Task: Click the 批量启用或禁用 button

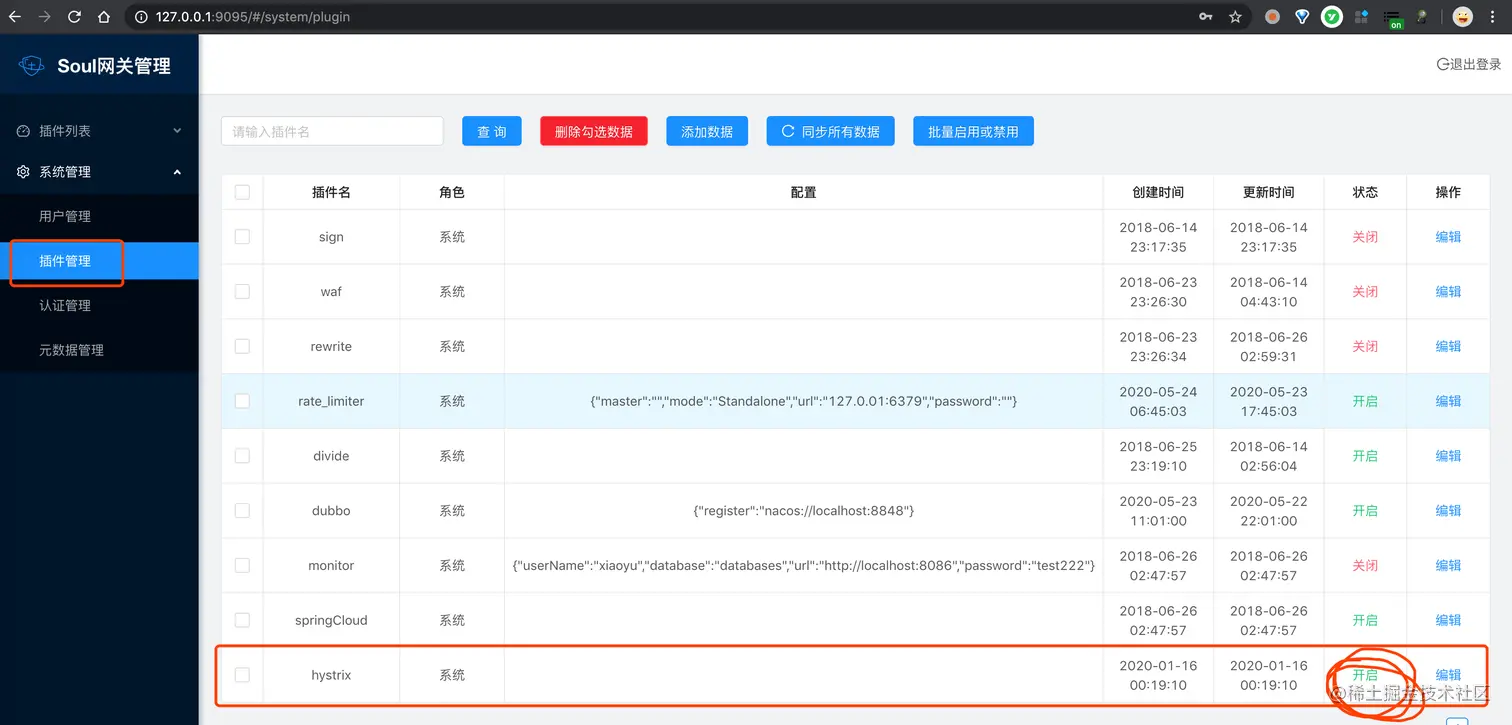Action: click(973, 131)
